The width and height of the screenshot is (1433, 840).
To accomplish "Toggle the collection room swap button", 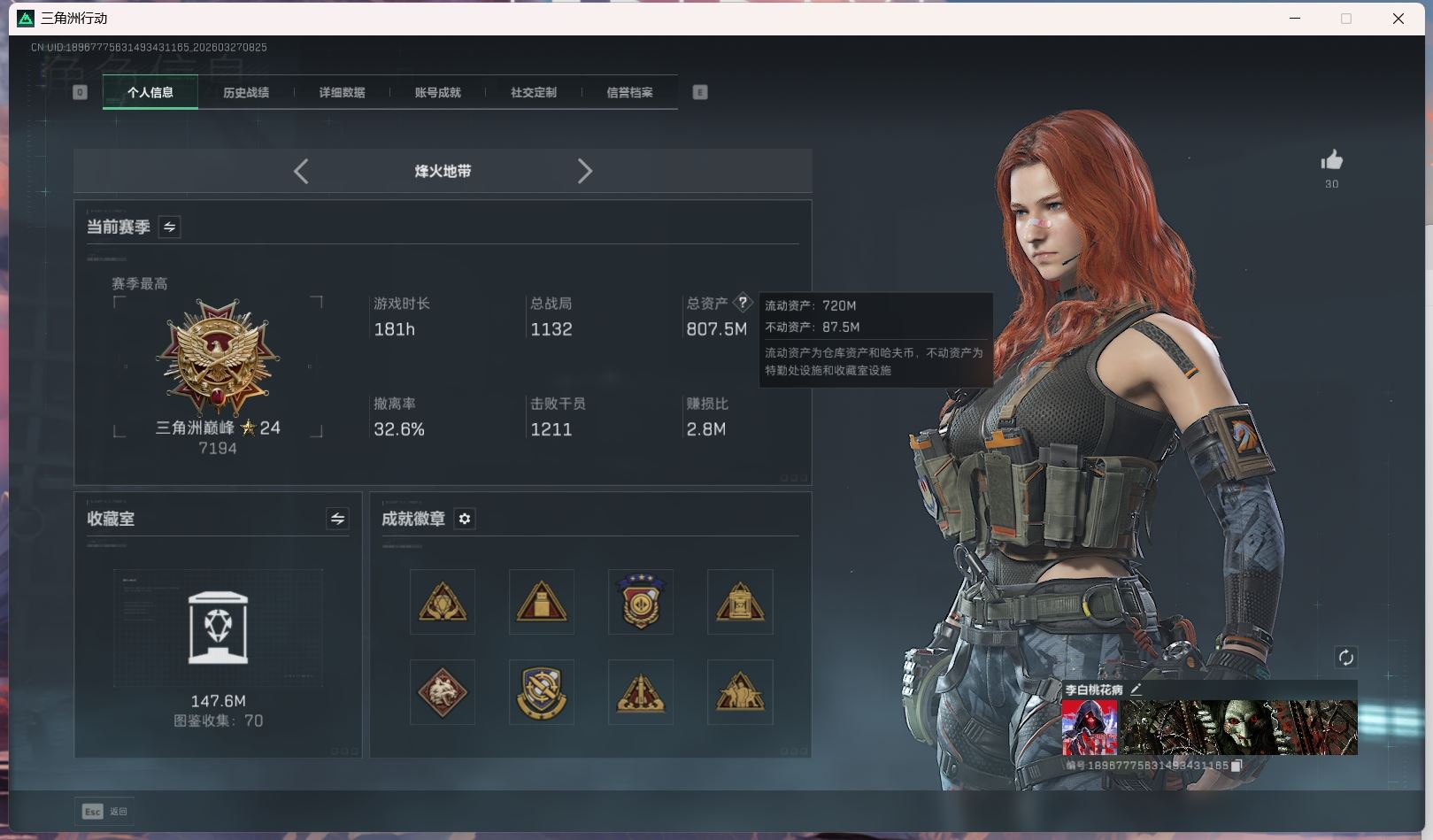I will click(x=337, y=519).
